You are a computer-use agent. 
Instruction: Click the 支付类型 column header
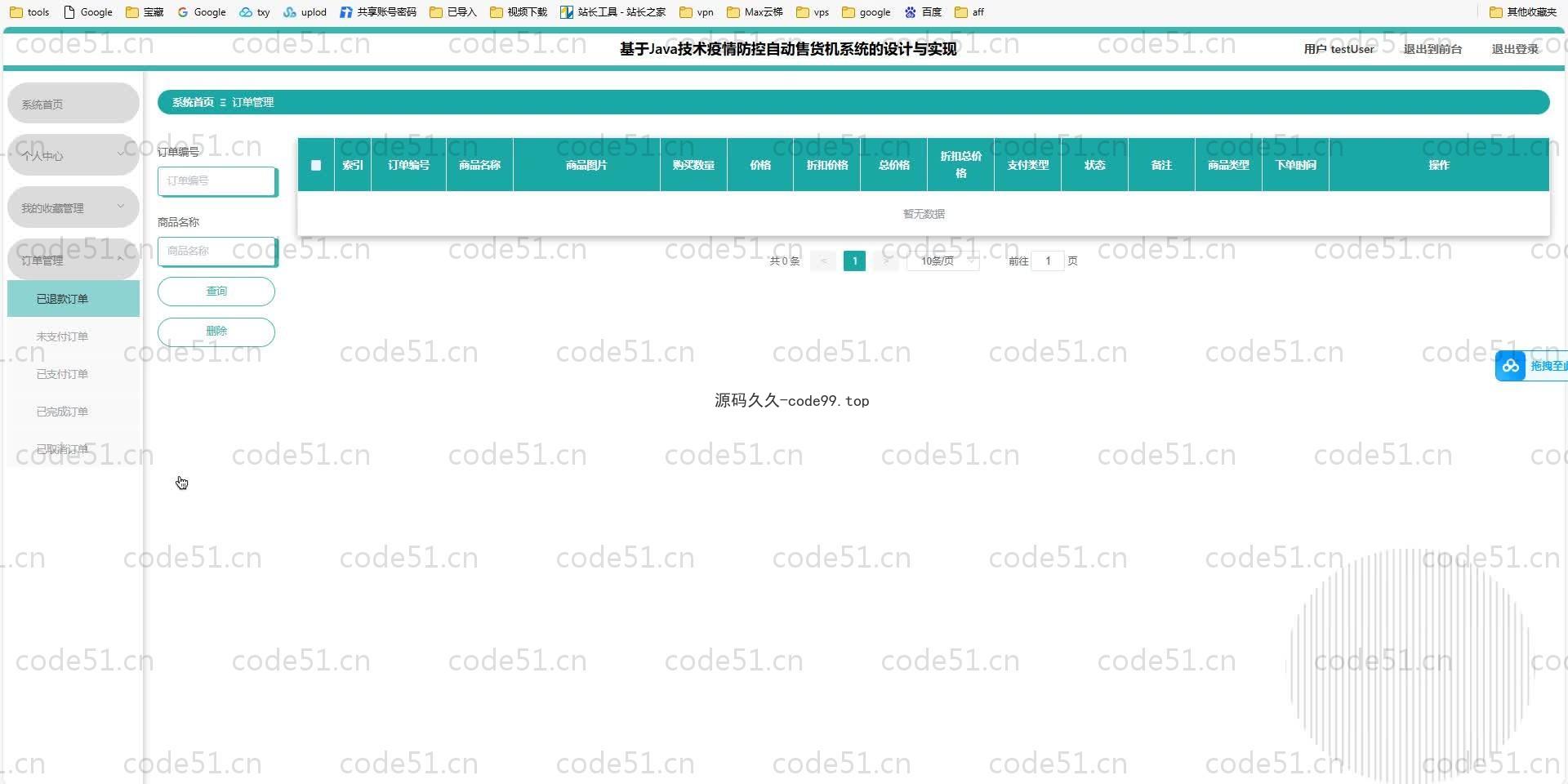[x=1027, y=165]
